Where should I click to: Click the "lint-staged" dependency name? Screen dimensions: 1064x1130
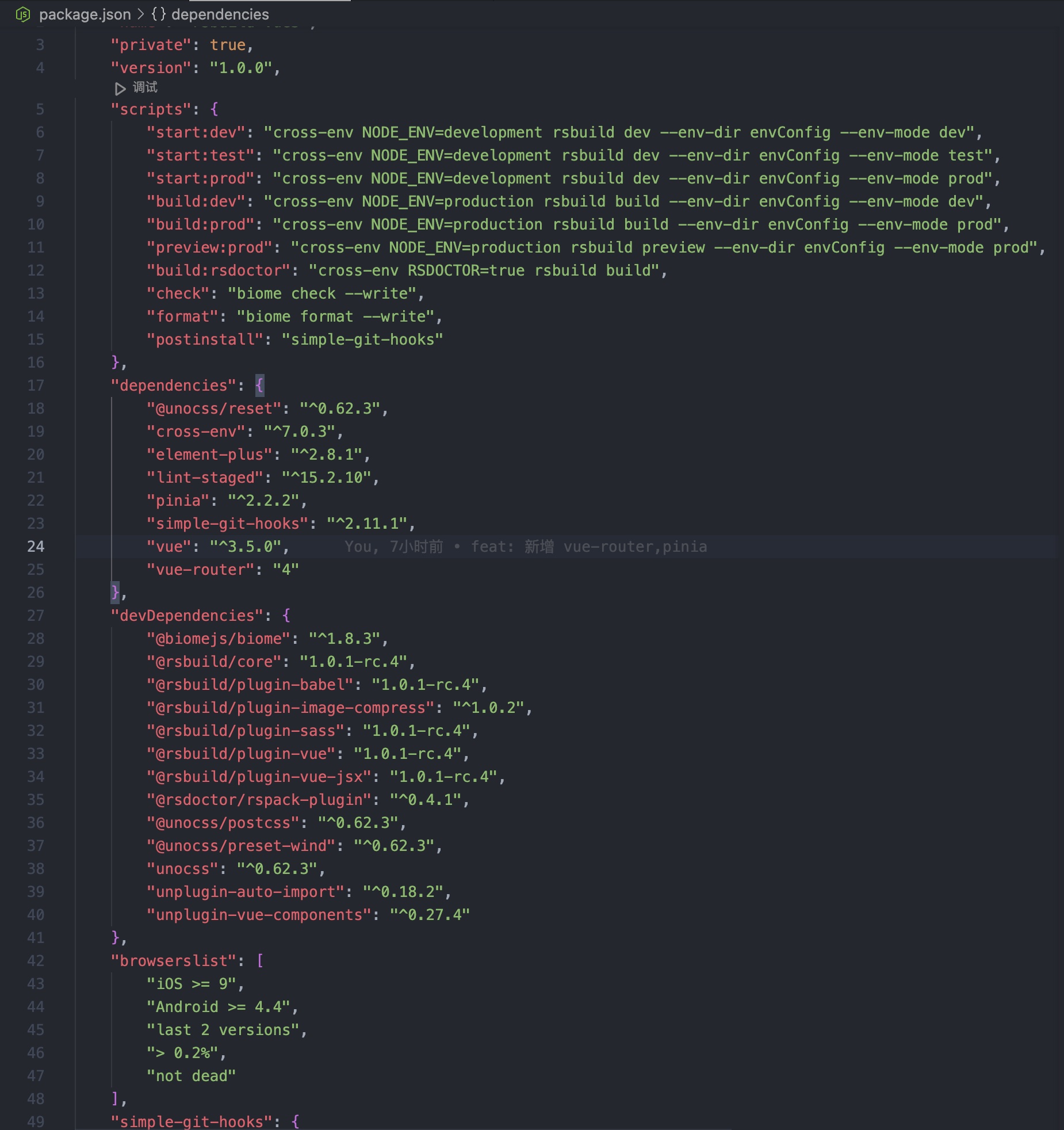coord(205,478)
